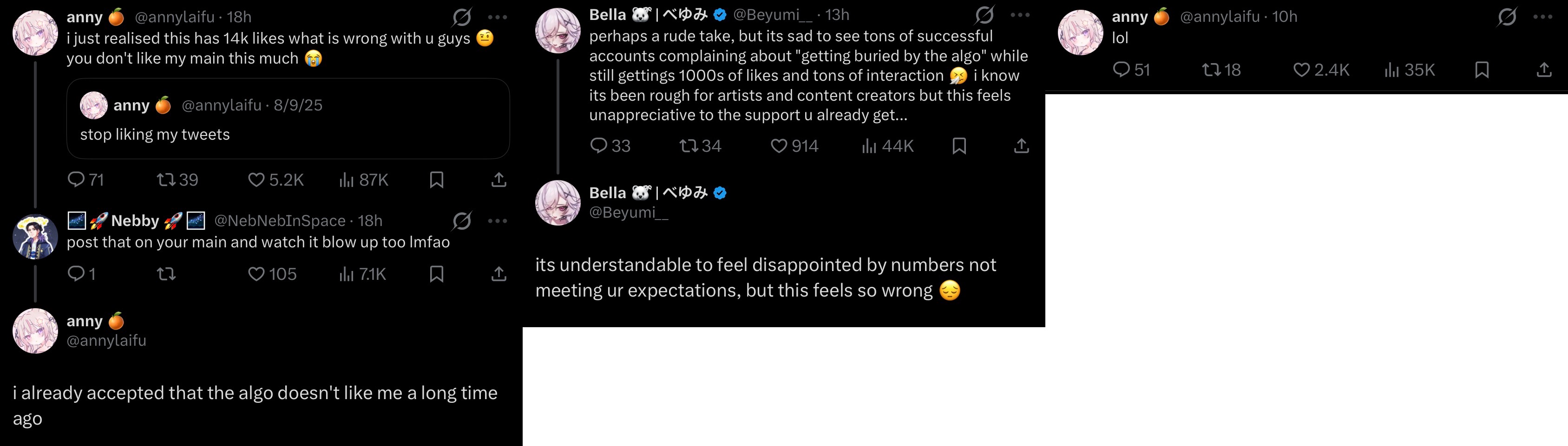Open more options on Bella's 13h tweet
The image size is (1568, 446).
pyautogui.click(x=1020, y=15)
